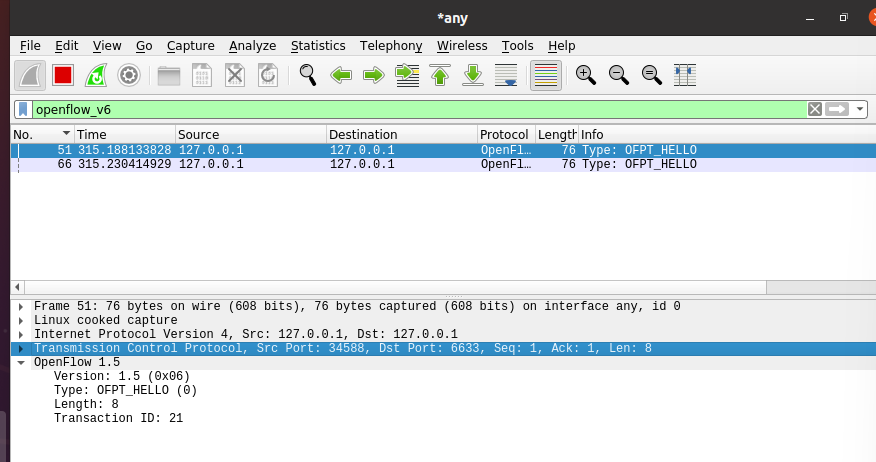Image resolution: width=876 pixels, height=462 pixels.
Task: Open the File menu
Action: pos(30,46)
